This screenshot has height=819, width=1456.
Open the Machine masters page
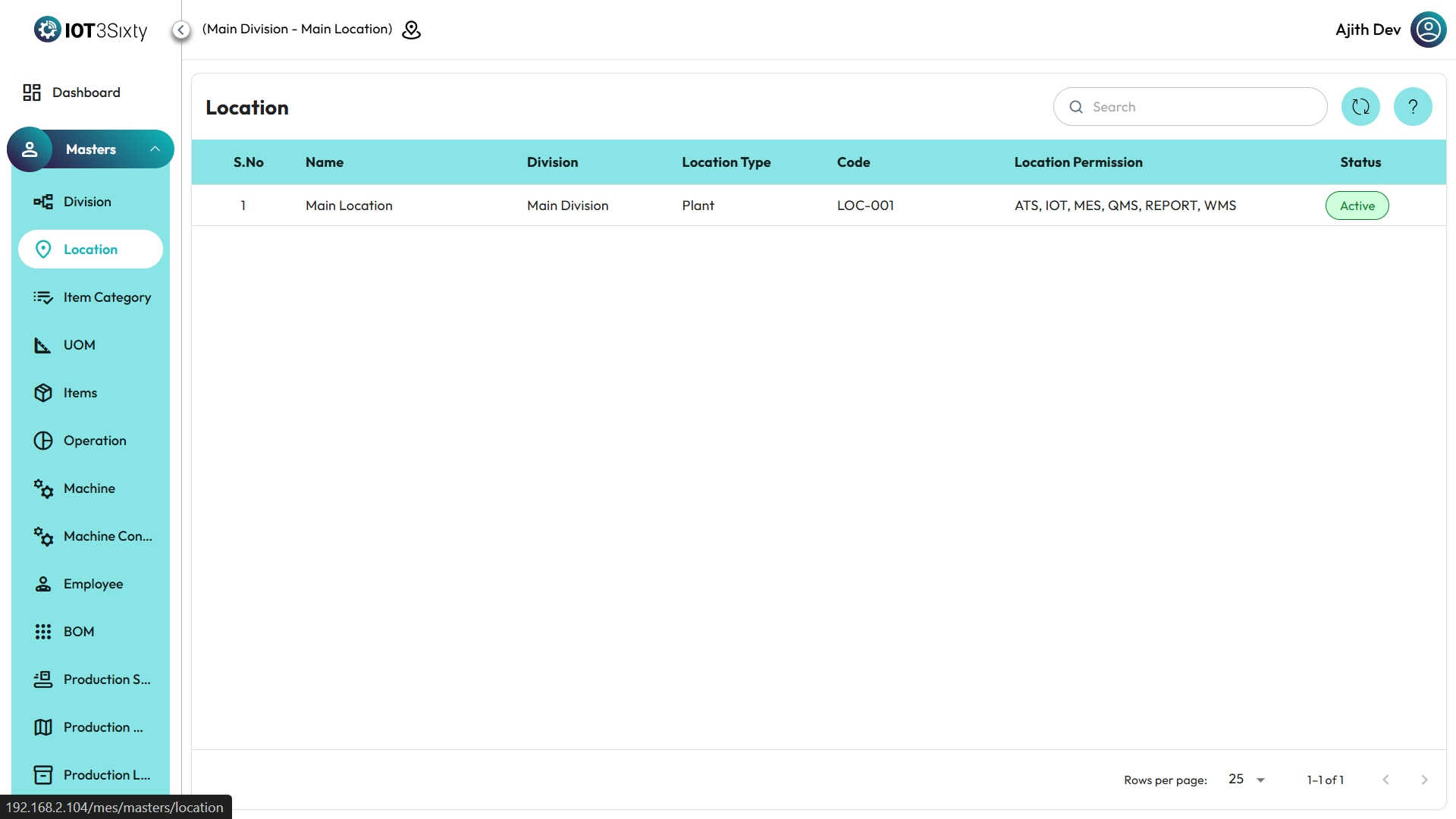click(x=89, y=488)
